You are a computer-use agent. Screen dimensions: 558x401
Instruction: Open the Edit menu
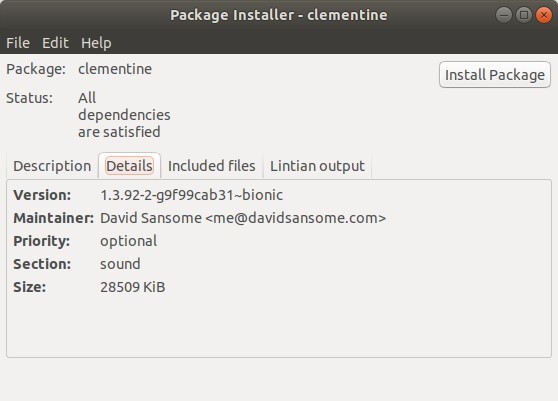click(x=55, y=43)
